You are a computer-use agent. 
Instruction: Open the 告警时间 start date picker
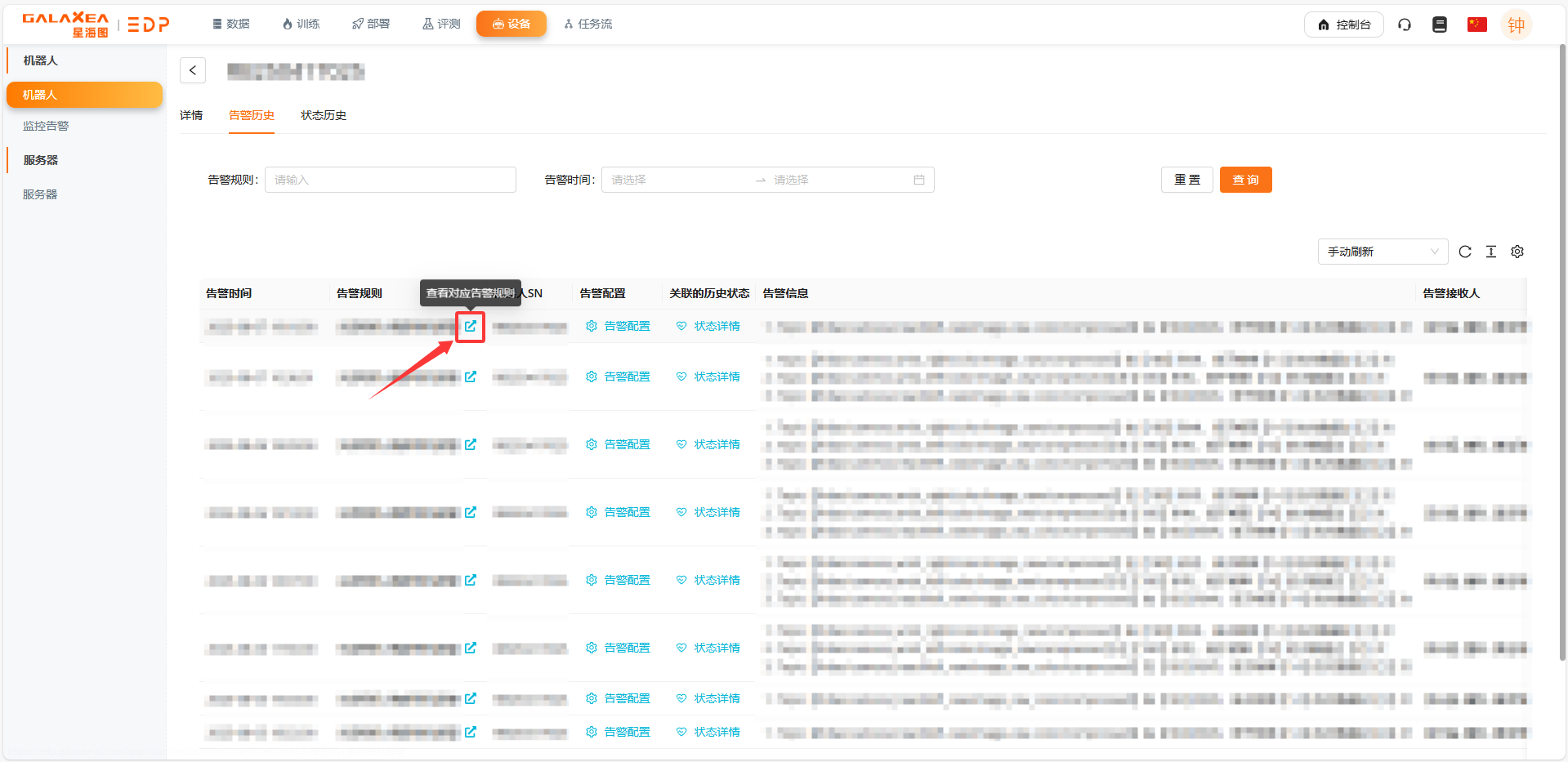pyautogui.click(x=678, y=180)
